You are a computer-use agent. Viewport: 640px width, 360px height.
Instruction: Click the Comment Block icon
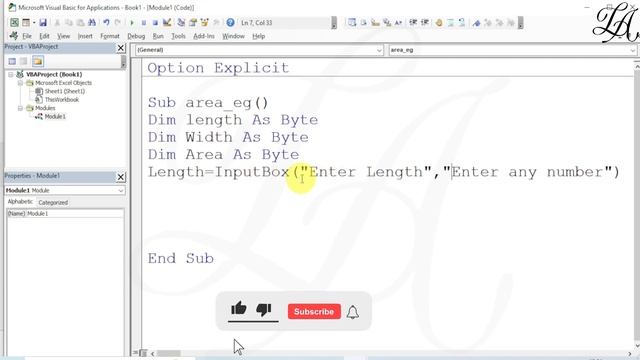coord(451,23)
